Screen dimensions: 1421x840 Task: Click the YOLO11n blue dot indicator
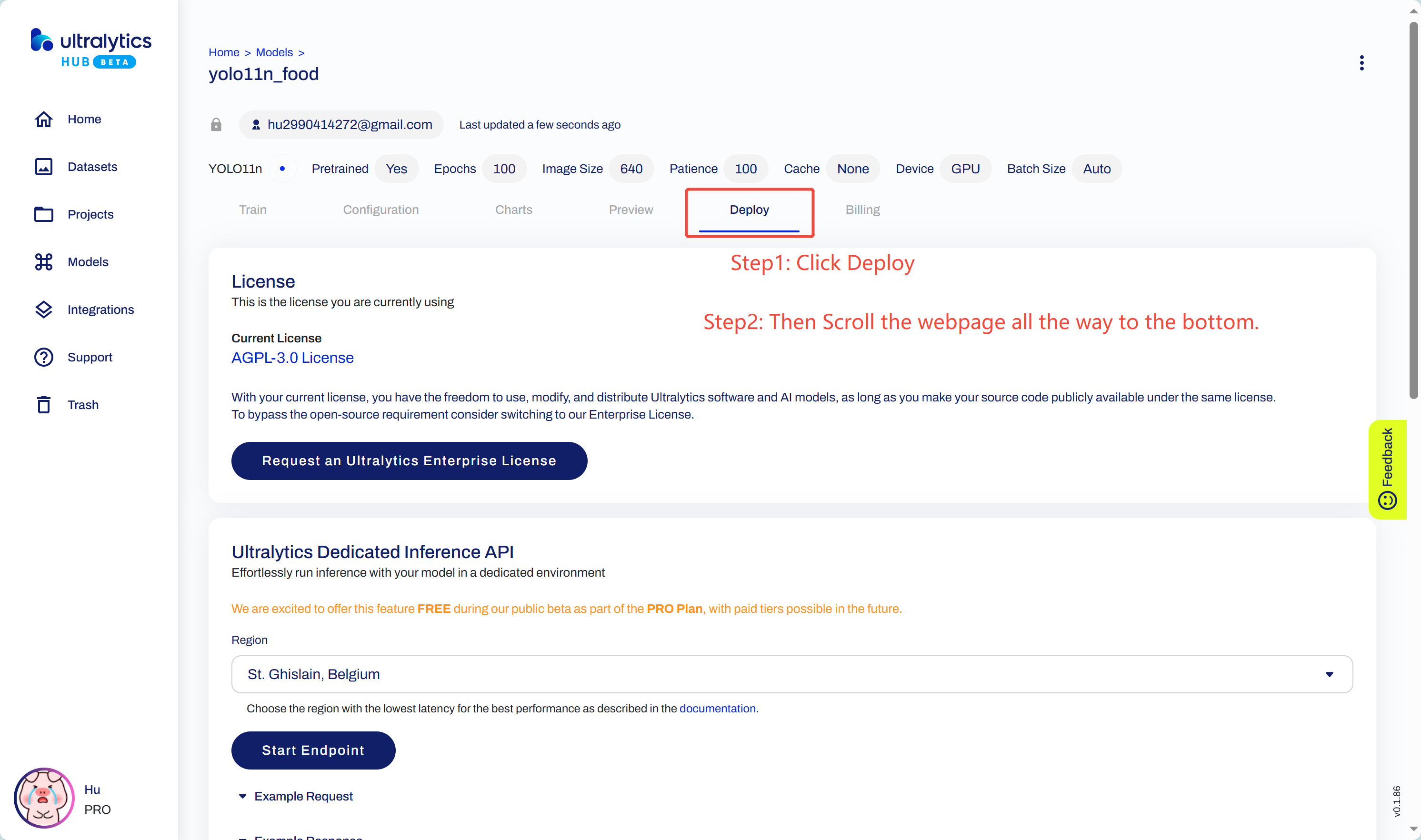click(x=282, y=169)
